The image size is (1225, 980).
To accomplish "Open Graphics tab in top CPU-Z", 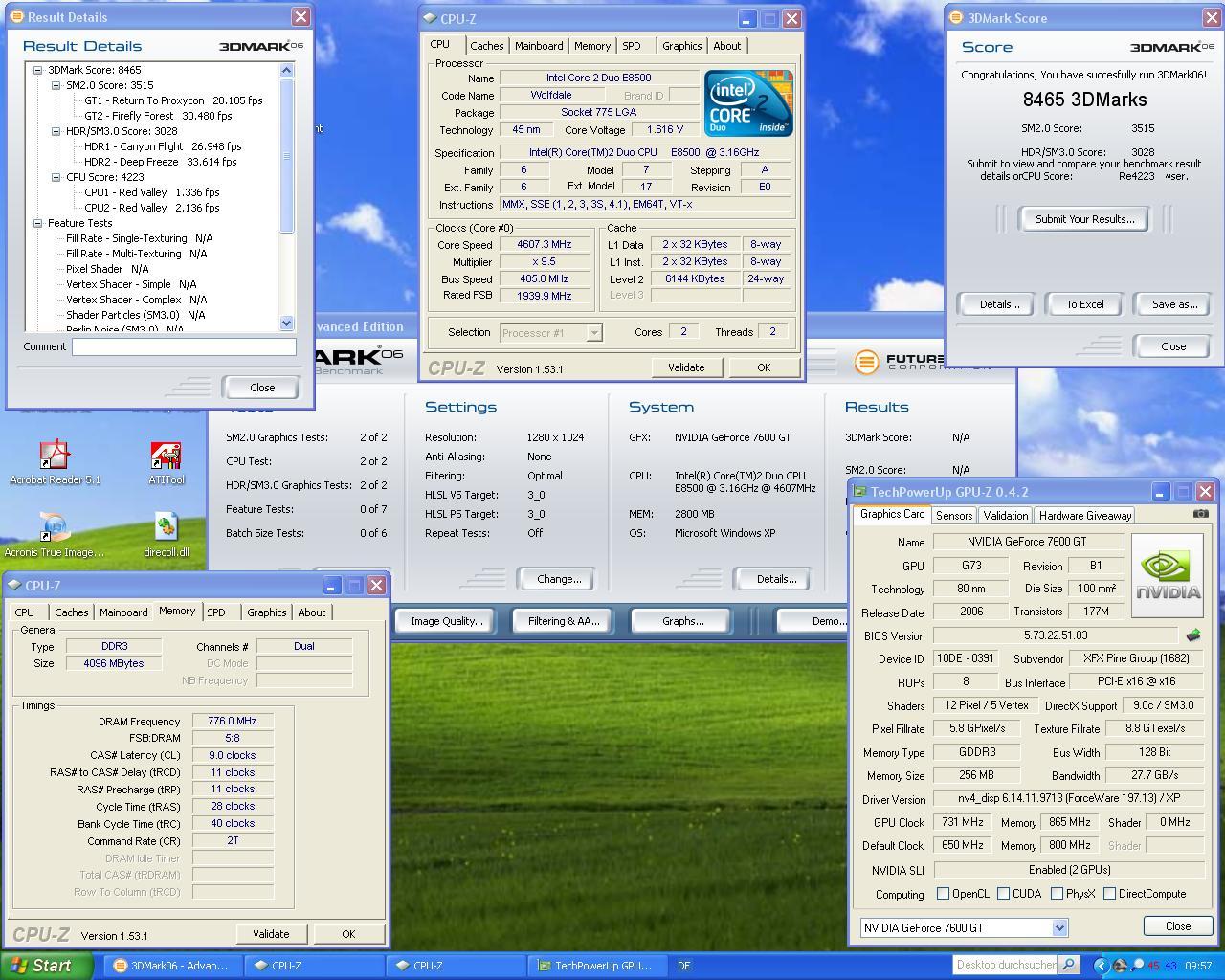I will [x=681, y=46].
